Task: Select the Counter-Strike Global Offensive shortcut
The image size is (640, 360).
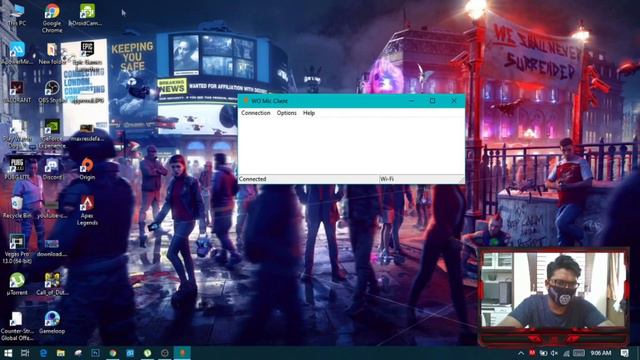Action: pos(17,326)
